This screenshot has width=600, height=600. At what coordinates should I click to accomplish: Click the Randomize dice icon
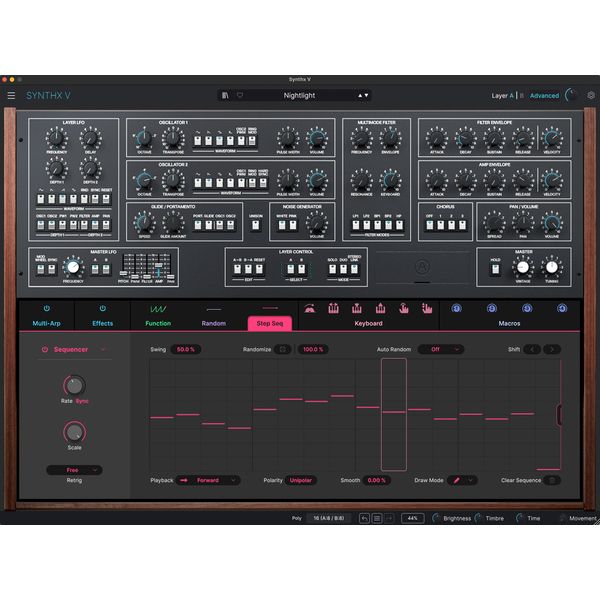click(283, 349)
